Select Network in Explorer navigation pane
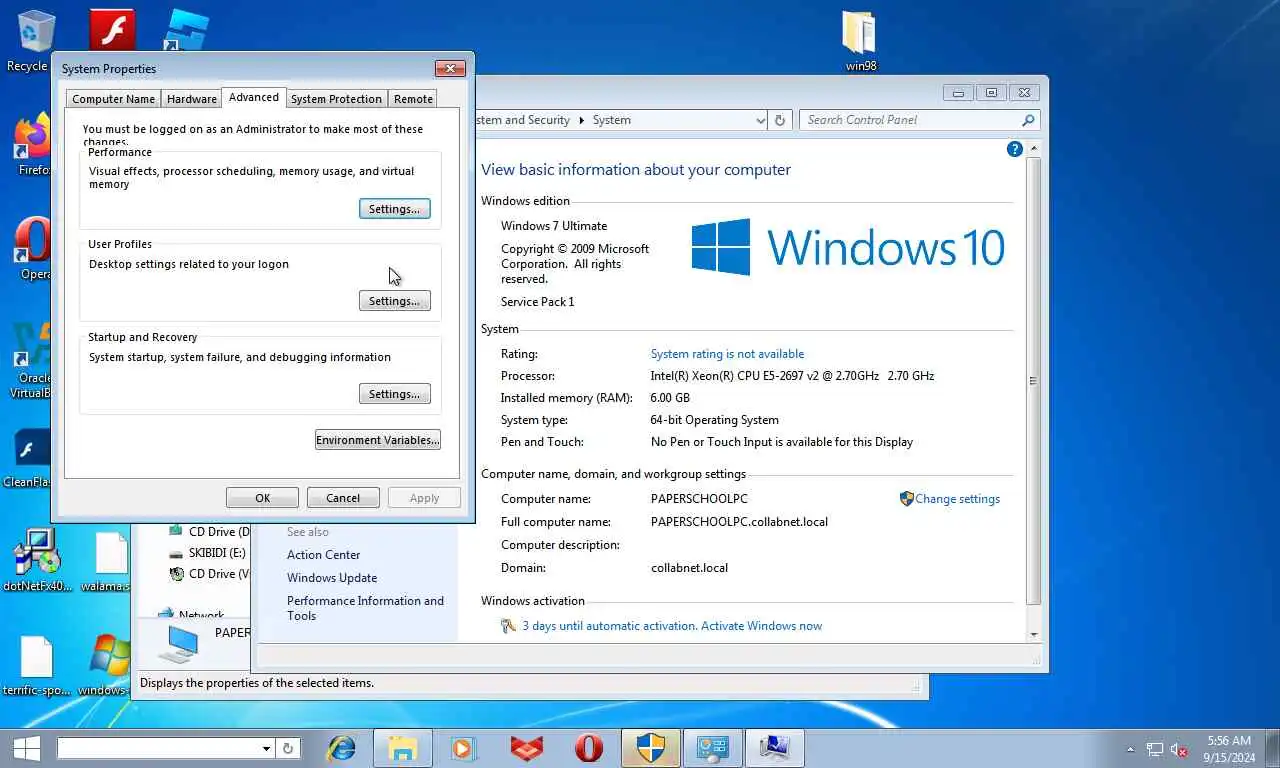Screen dimensions: 1280x768 tap(192, 615)
